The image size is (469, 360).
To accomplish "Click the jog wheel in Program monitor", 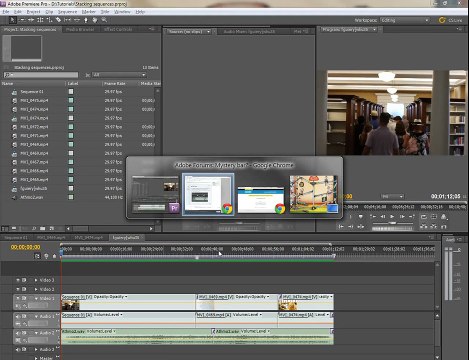I will pos(392,229).
